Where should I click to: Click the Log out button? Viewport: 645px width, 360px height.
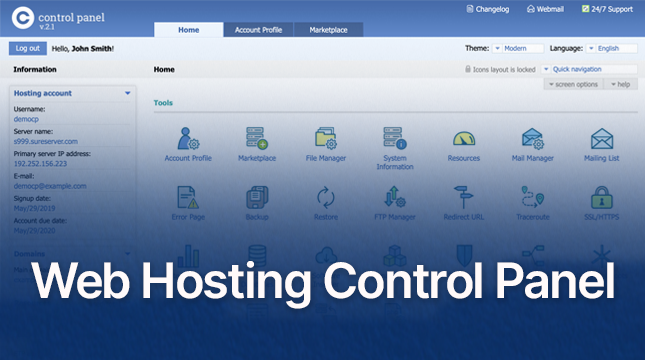(x=28, y=49)
